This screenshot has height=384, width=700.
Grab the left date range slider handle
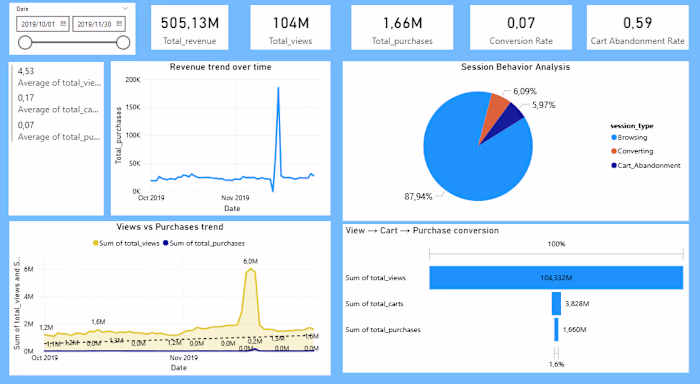tap(25, 43)
